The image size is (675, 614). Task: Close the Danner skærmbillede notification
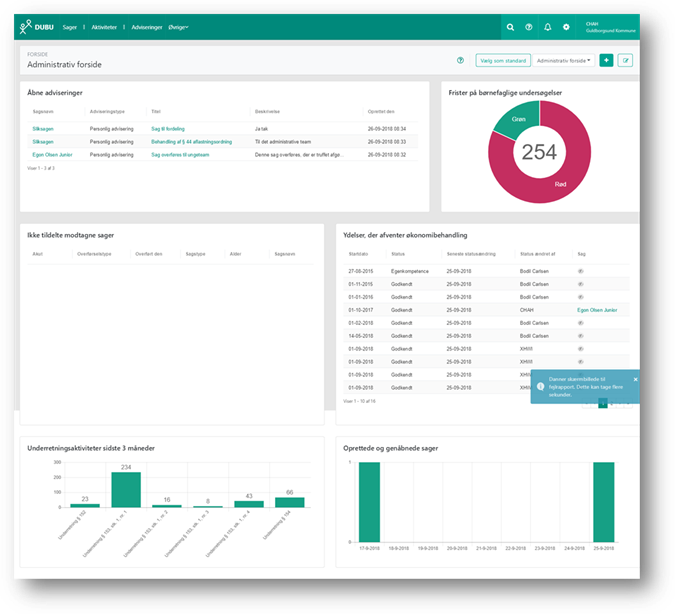[635, 380]
